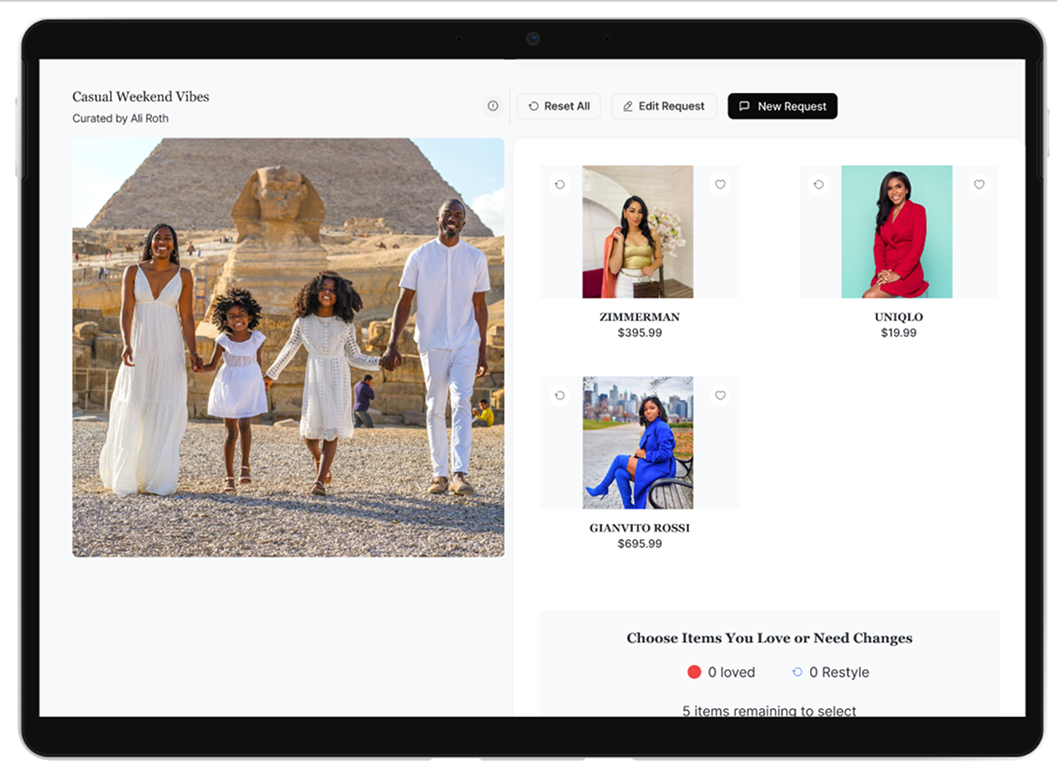The height and width of the screenshot is (766, 1058).
Task: Click the blue Restyle counter icon
Action: click(x=797, y=672)
